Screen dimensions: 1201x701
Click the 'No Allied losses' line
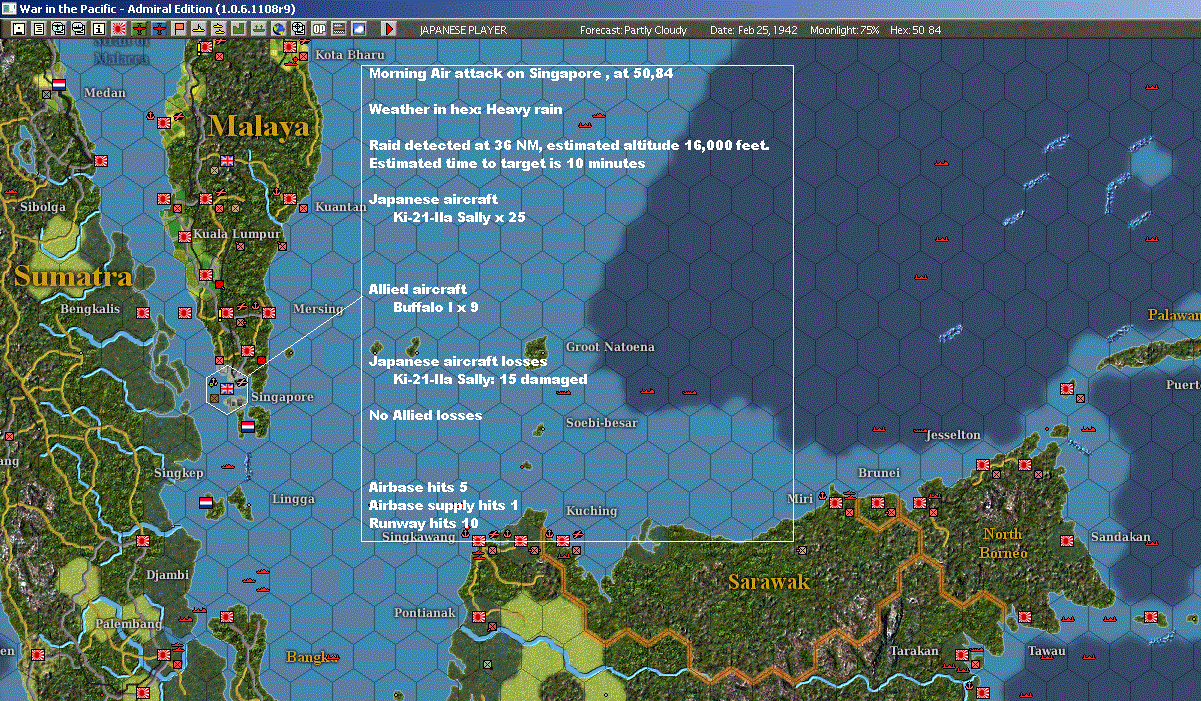tap(425, 415)
